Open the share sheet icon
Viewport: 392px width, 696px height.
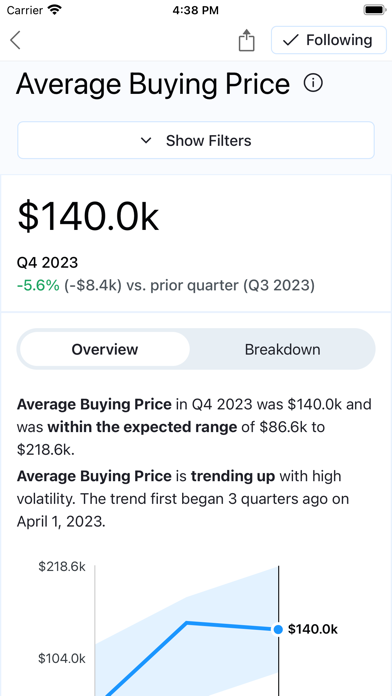coord(246,40)
